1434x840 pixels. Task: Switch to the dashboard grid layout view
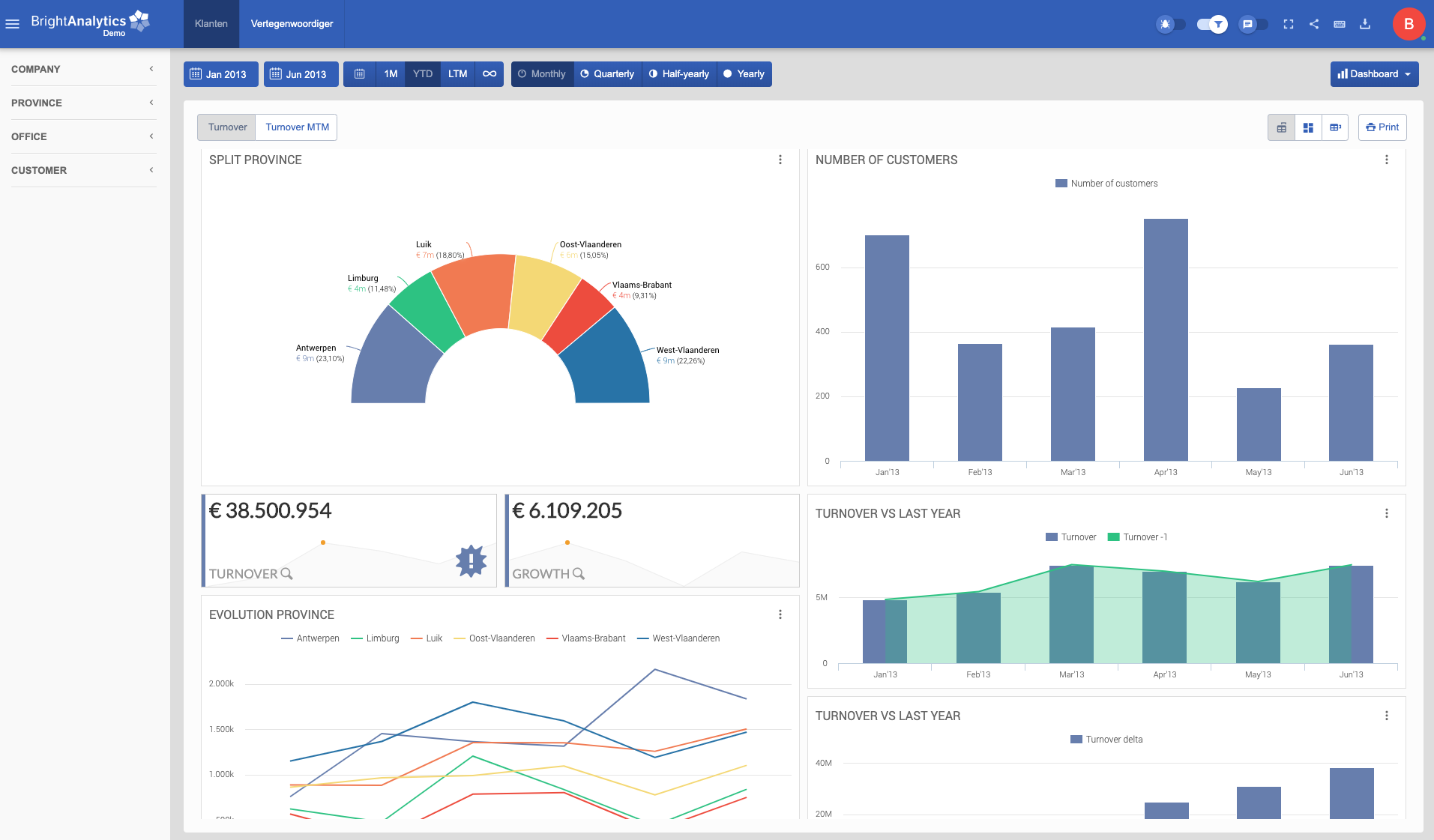point(1308,127)
